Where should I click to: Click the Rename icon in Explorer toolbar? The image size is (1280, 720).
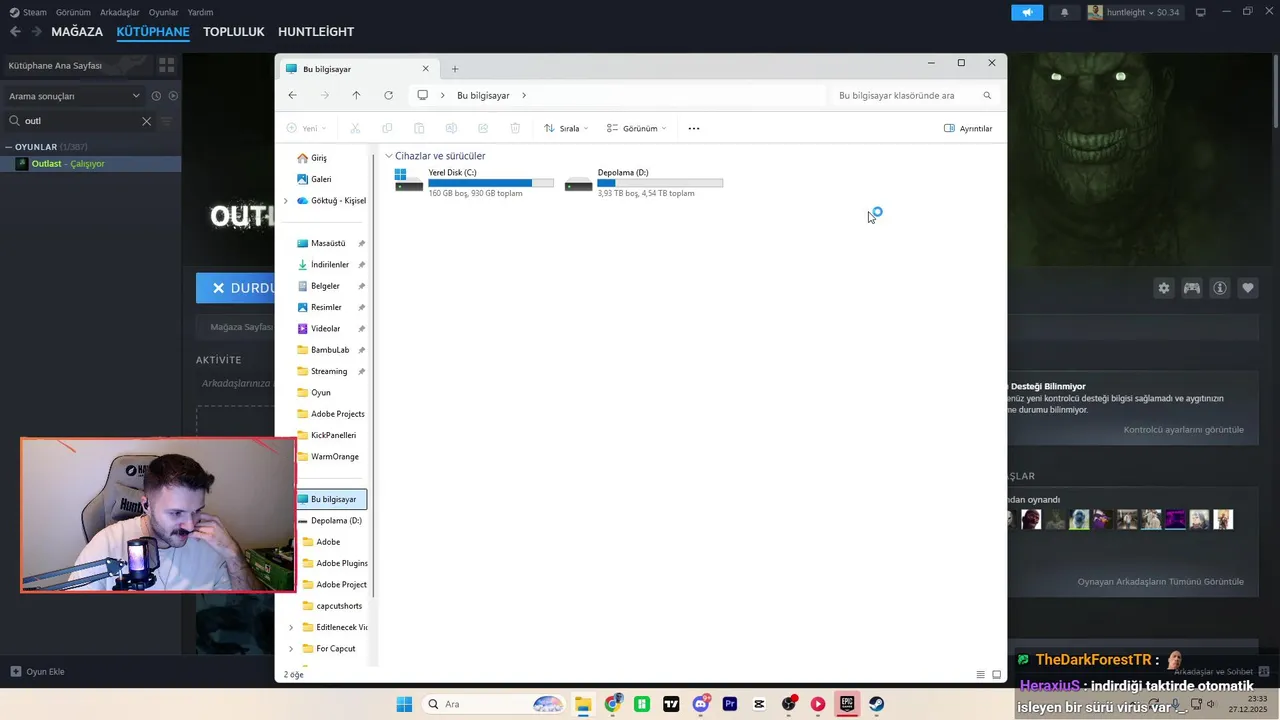pos(451,128)
